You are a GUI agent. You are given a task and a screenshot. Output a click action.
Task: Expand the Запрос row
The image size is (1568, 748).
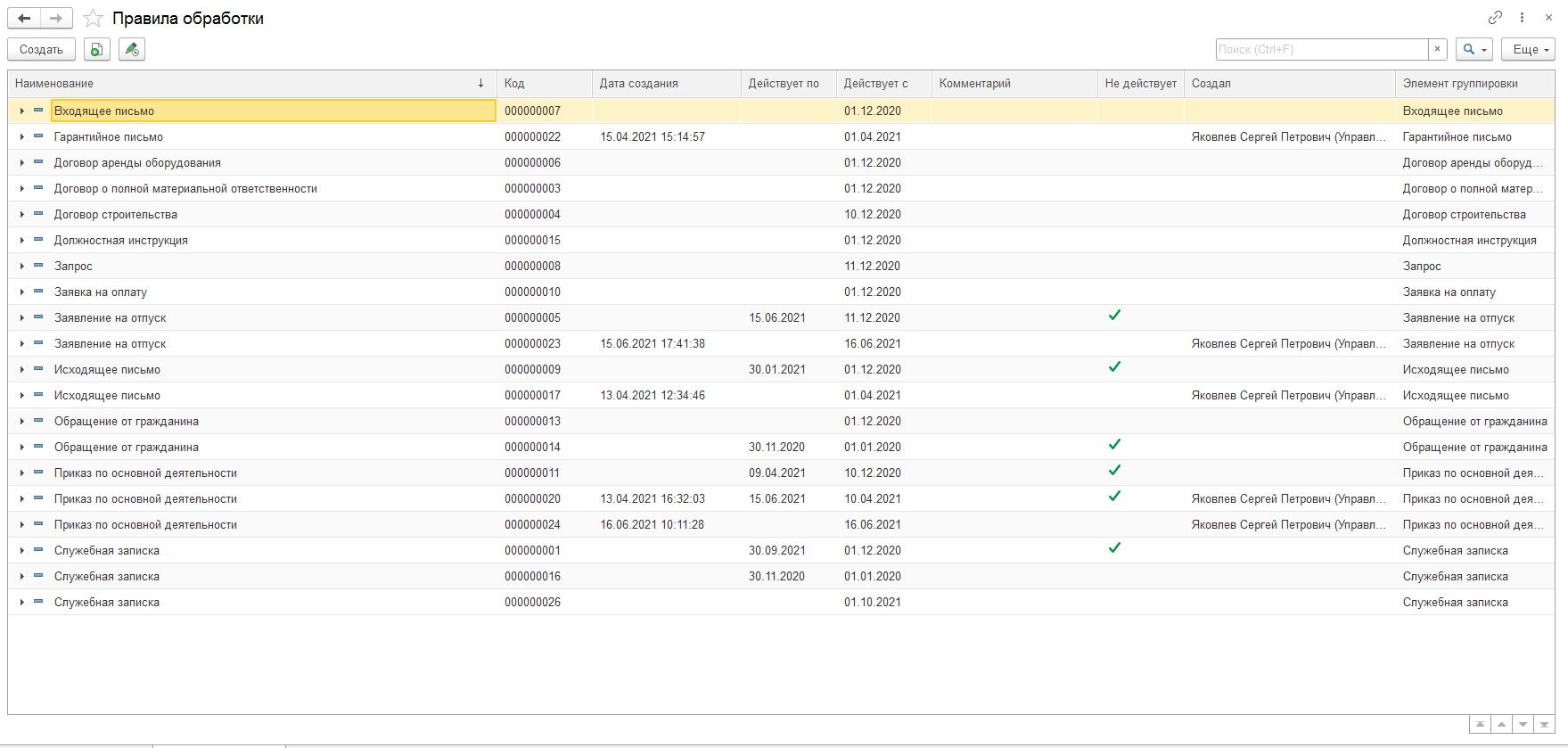[x=21, y=266]
